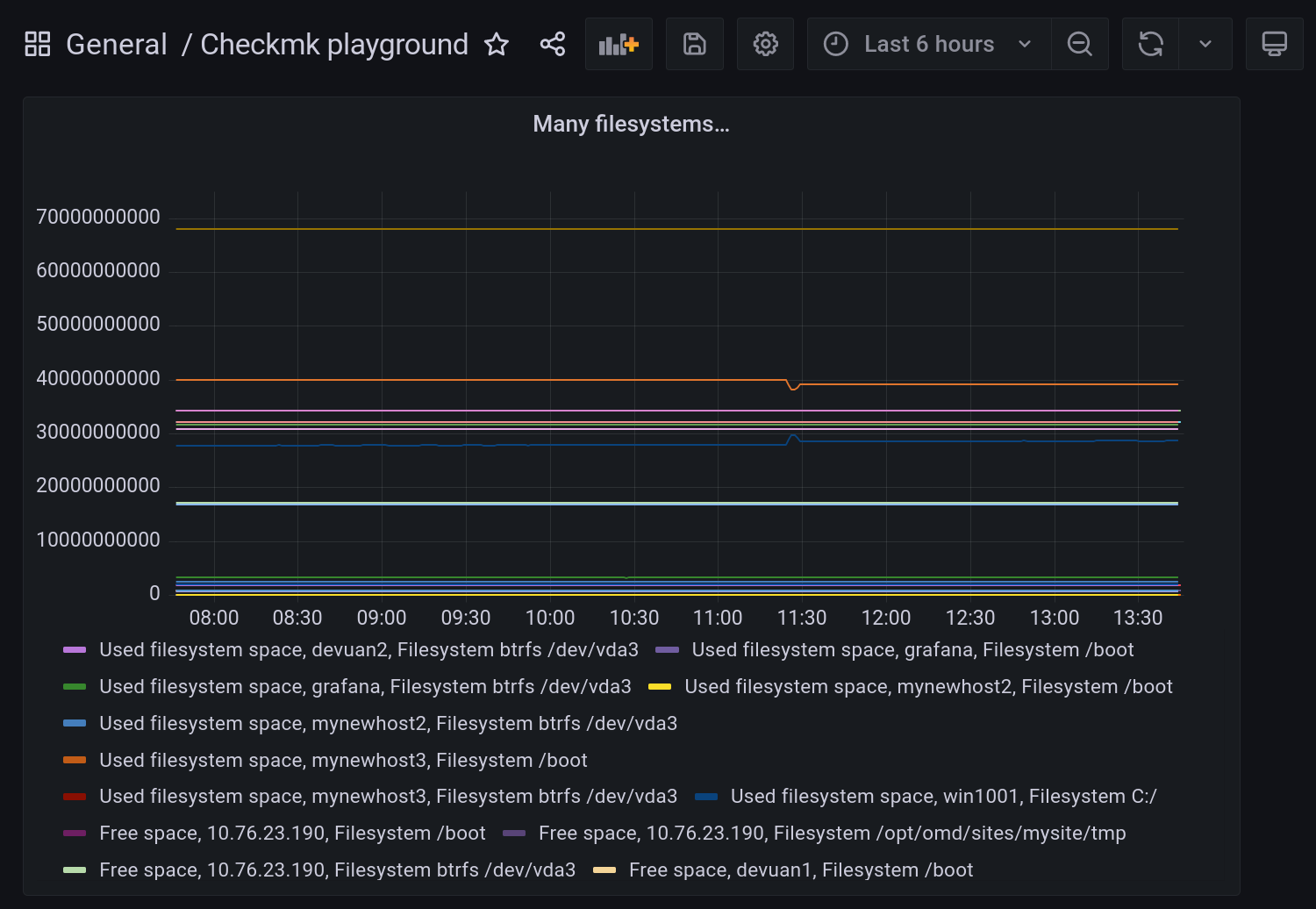Change color of mynewhost3 /boot orange swatch
The height and width of the screenshot is (909, 1316).
point(75,761)
